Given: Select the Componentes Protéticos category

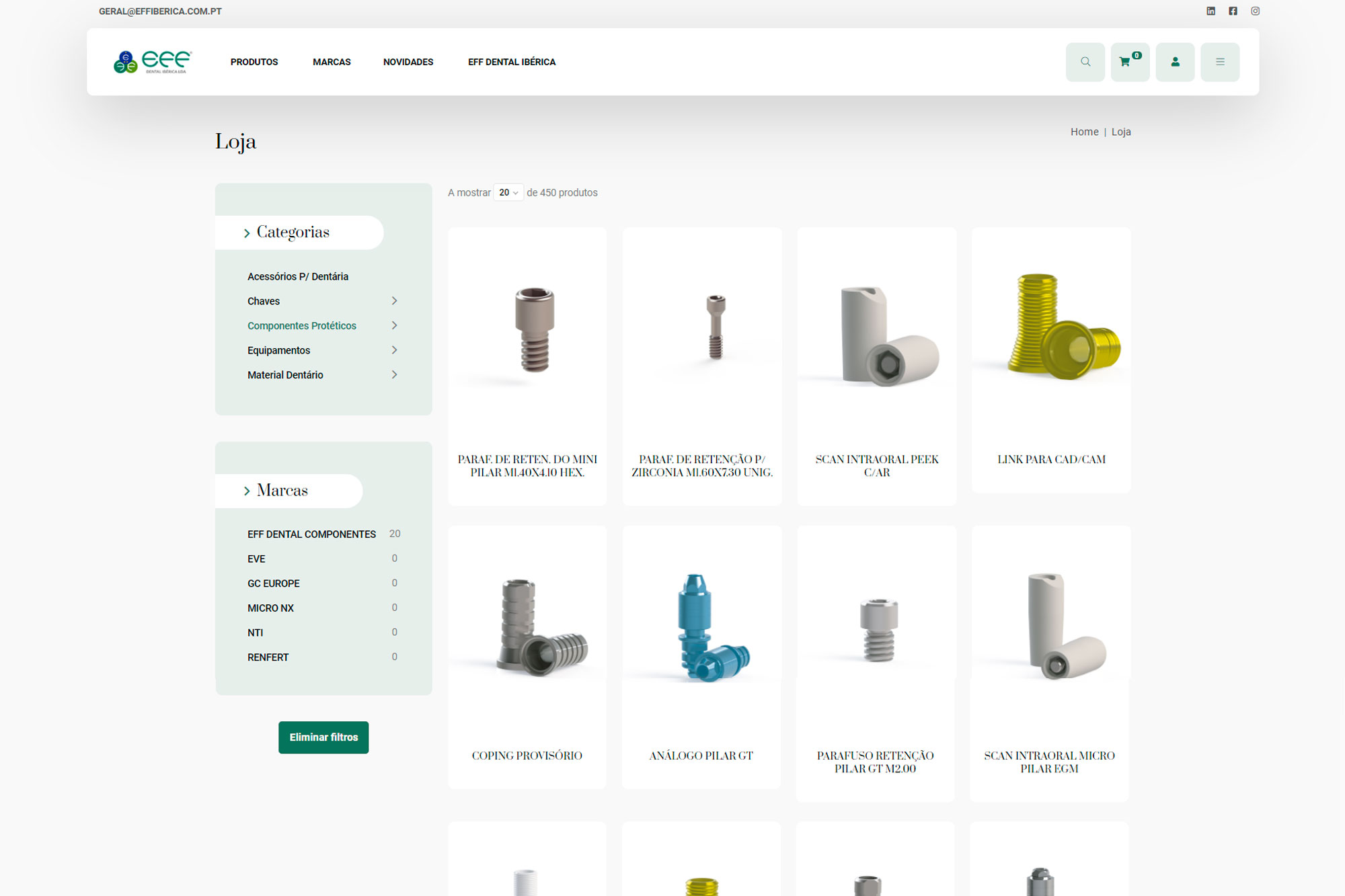Looking at the screenshot, I should coord(301,326).
